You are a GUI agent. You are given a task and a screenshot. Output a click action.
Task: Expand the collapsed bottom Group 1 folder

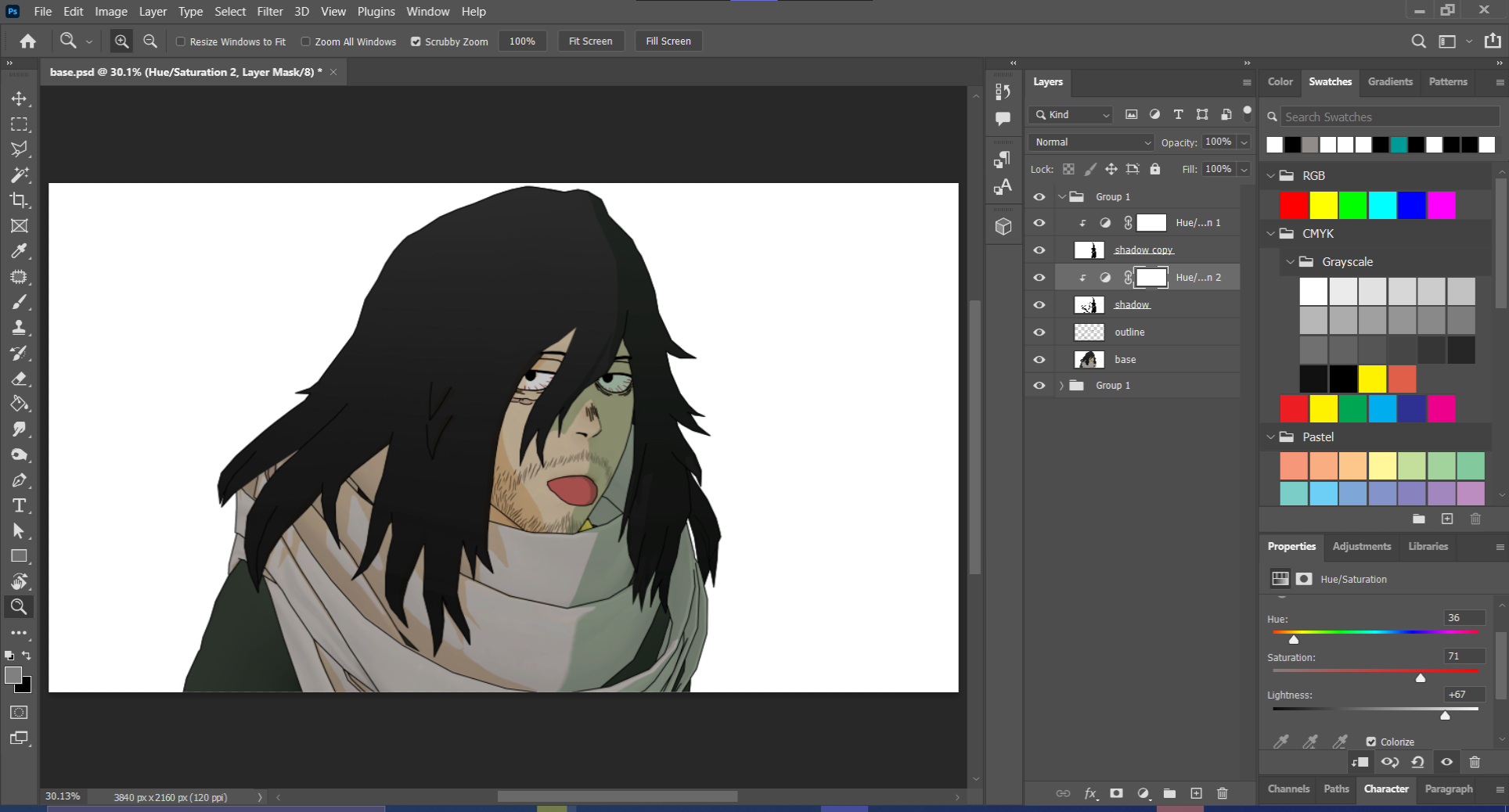[1061, 386]
